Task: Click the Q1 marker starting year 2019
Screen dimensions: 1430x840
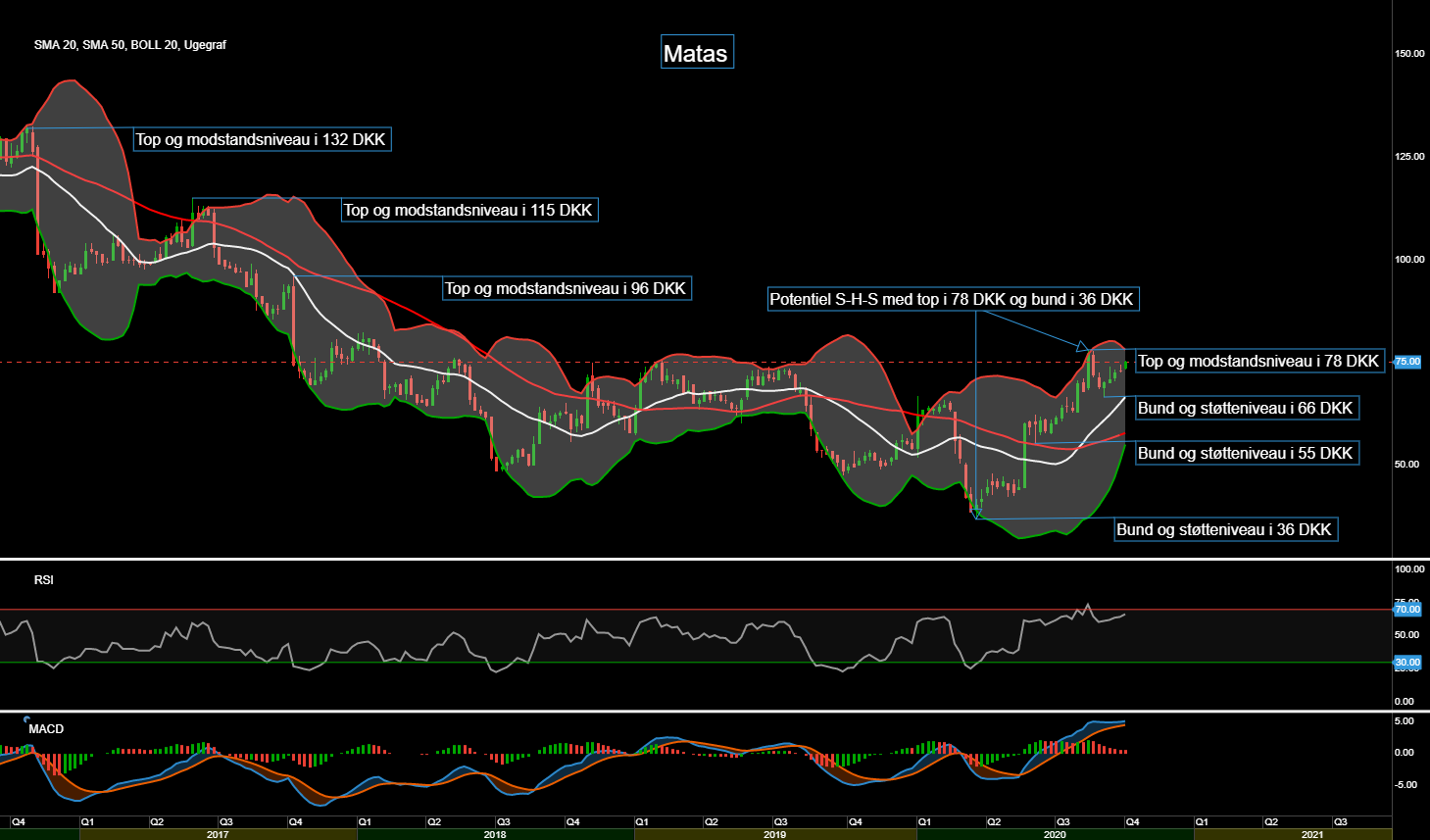Action: [642, 822]
